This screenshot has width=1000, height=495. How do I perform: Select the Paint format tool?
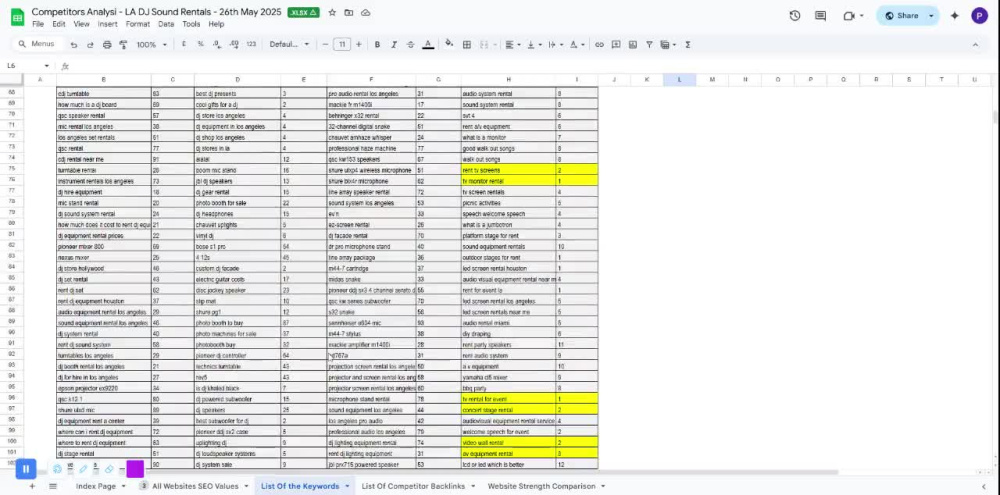(123, 45)
